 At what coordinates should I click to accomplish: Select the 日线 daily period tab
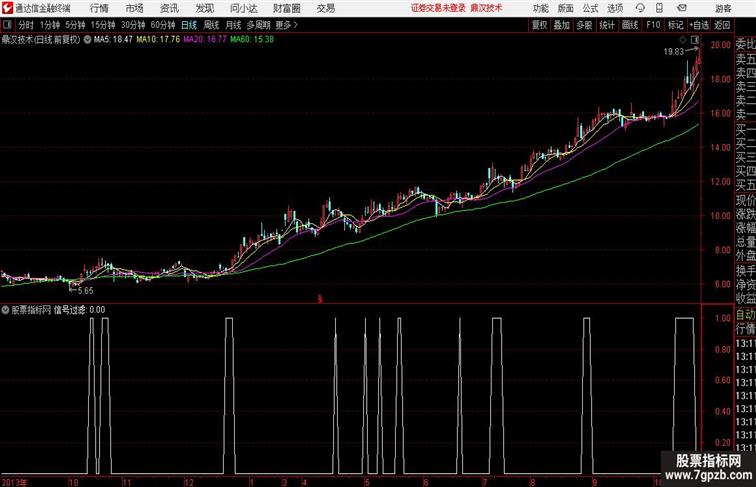[x=189, y=25]
